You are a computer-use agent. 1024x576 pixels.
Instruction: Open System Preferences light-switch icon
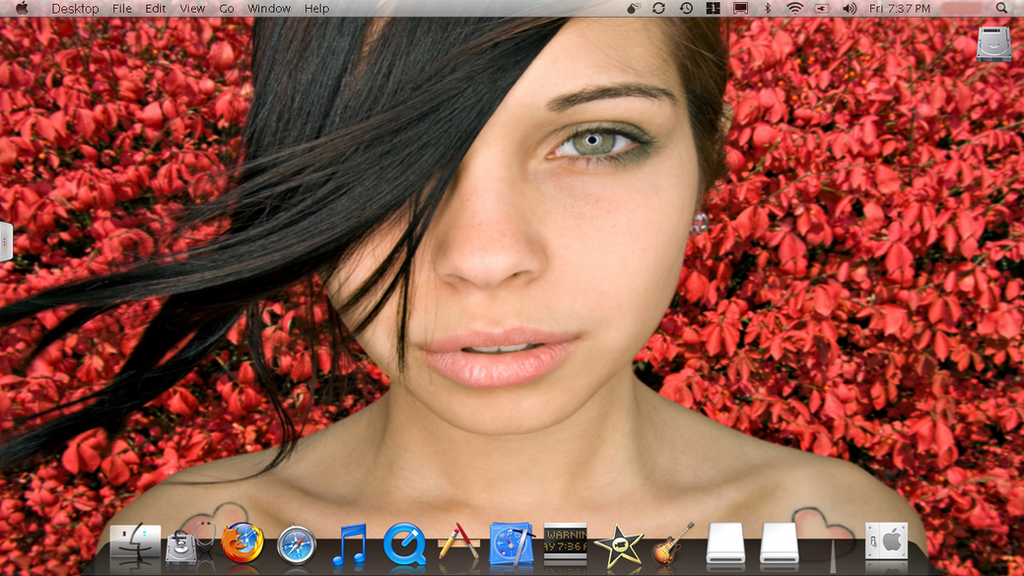point(886,541)
